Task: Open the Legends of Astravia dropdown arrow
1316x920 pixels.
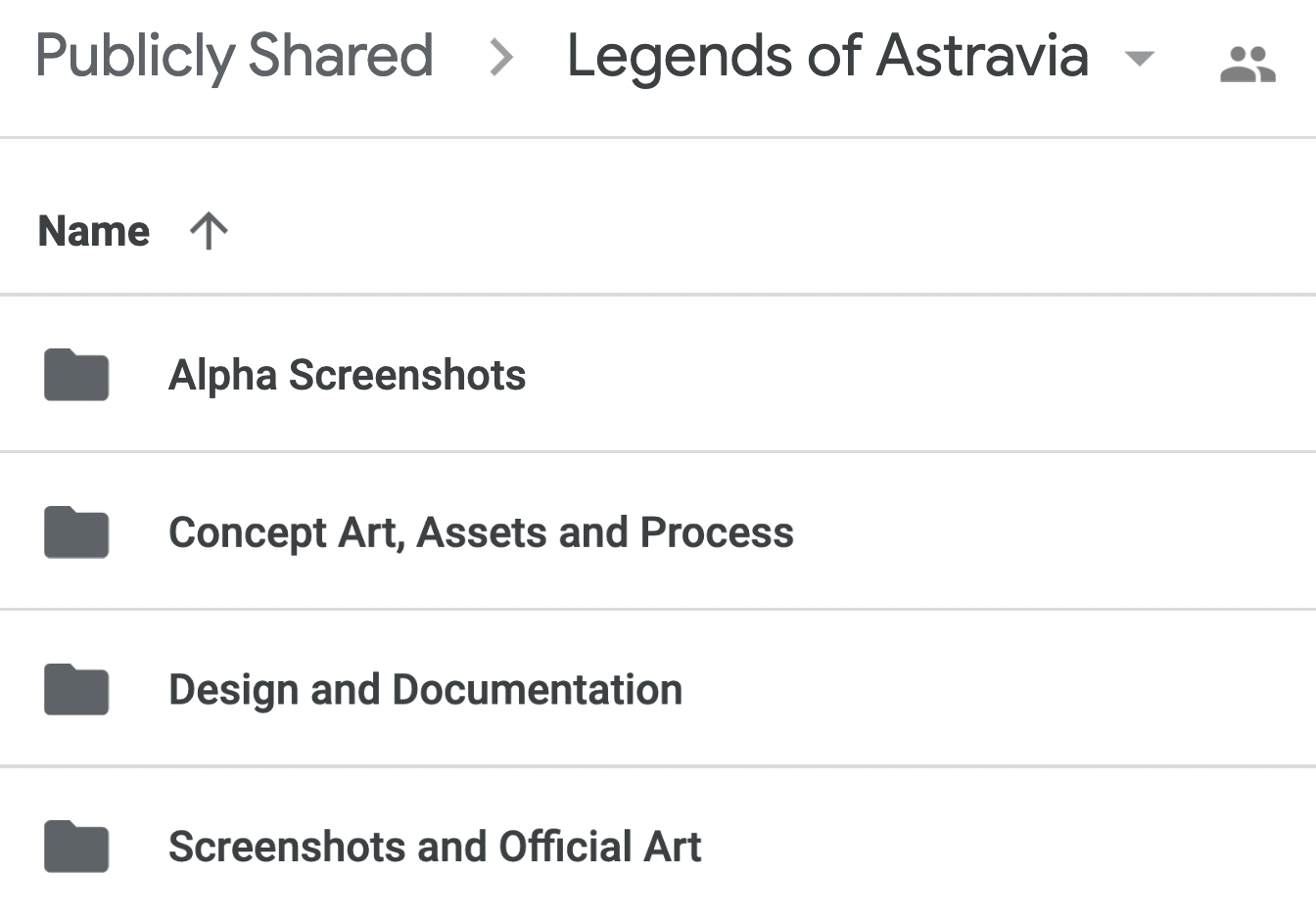Action: 1139,58
